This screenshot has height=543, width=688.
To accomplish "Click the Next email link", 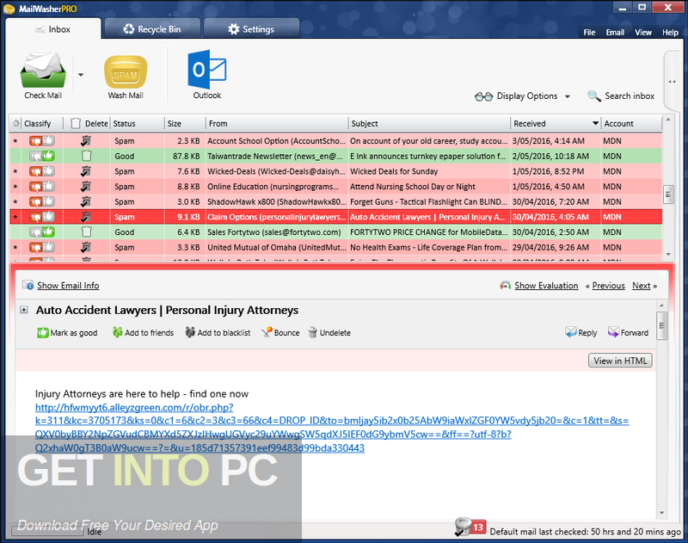I will pyautogui.click(x=641, y=286).
